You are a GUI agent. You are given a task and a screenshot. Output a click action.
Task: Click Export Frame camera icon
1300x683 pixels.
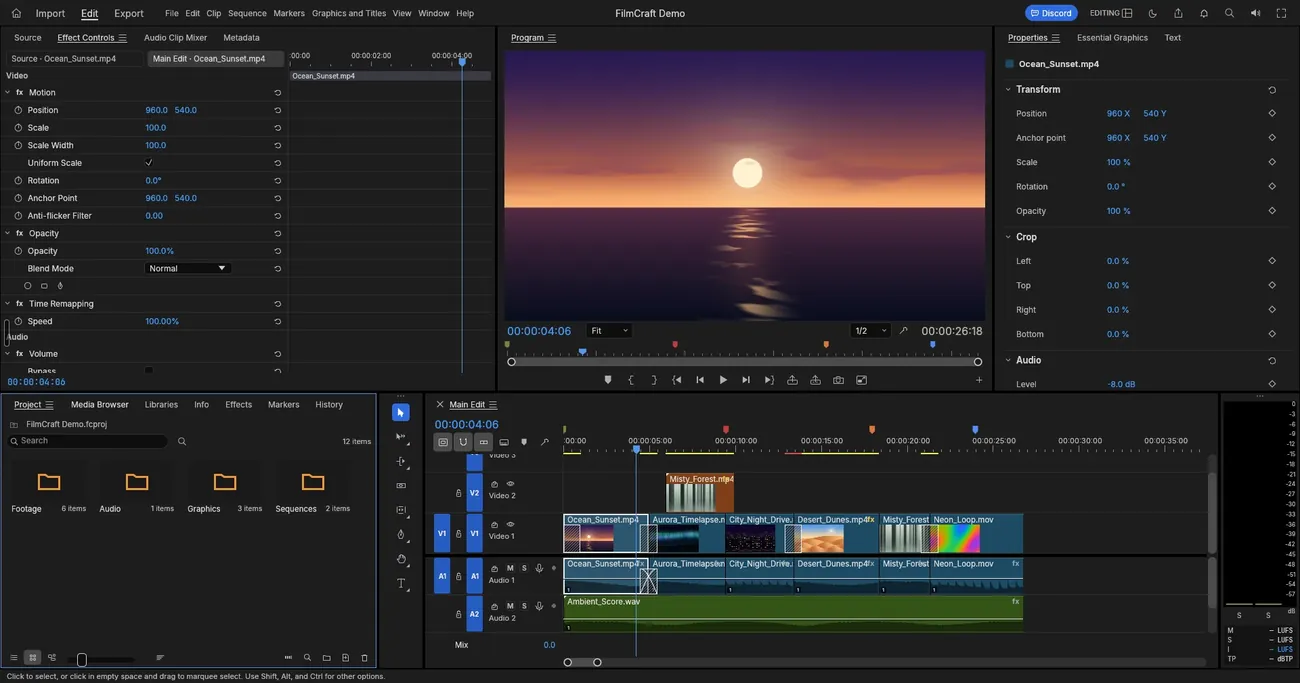838,380
